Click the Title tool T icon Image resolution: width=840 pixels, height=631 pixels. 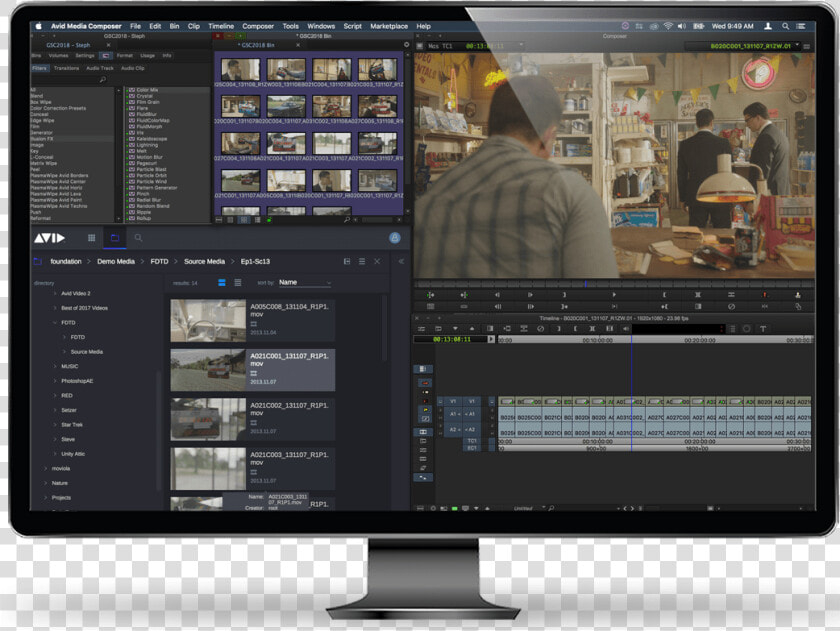coord(763,329)
